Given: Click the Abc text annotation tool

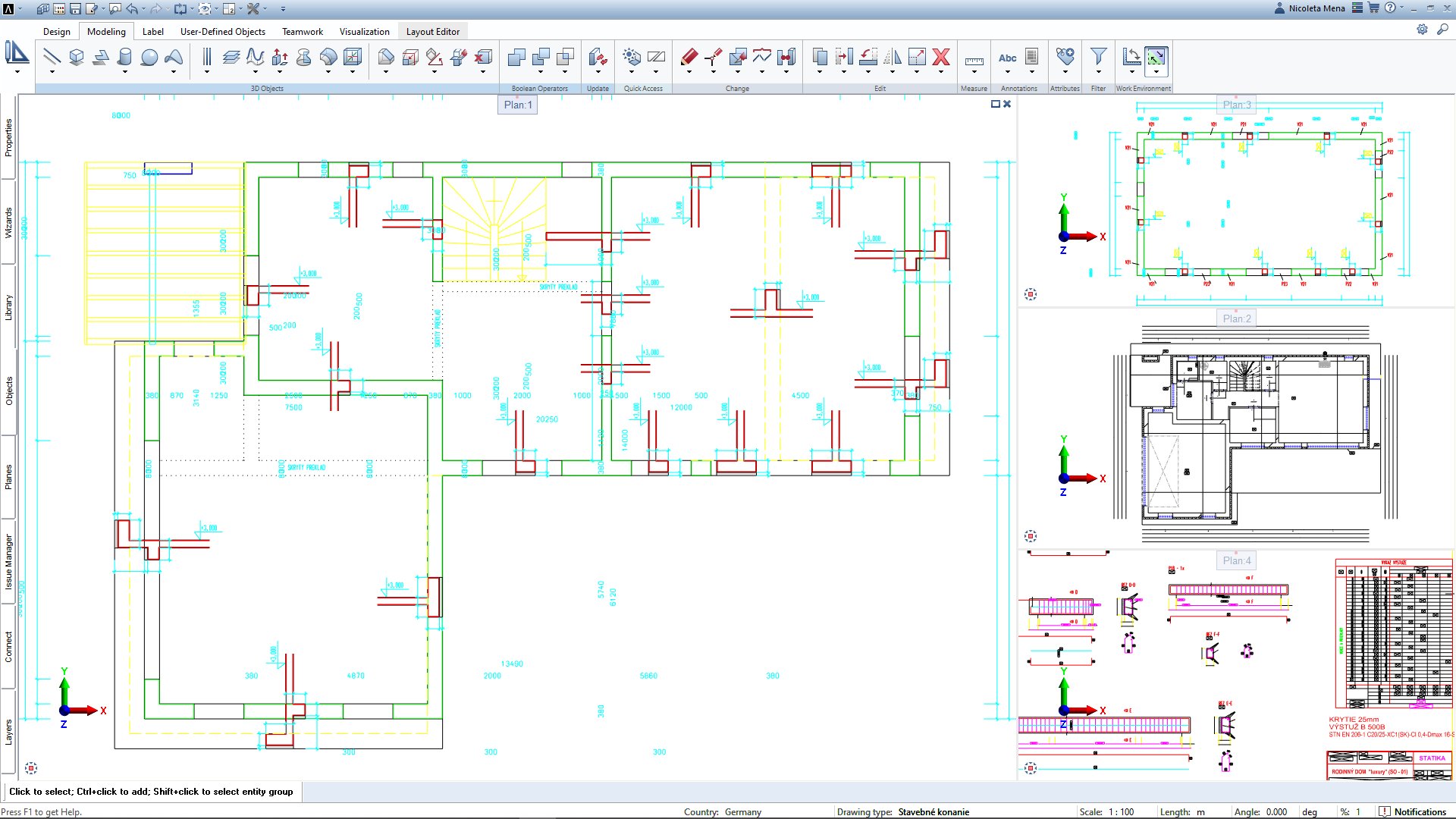Looking at the screenshot, I should 1007,58.
